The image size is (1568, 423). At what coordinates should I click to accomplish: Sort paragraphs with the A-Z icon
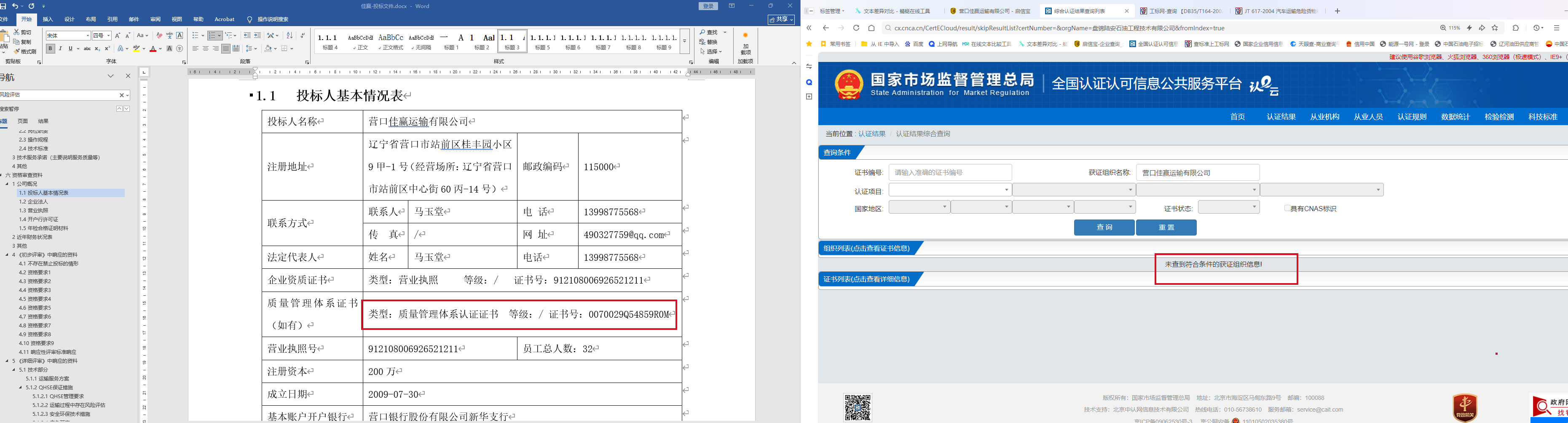[x=290, y=36]
